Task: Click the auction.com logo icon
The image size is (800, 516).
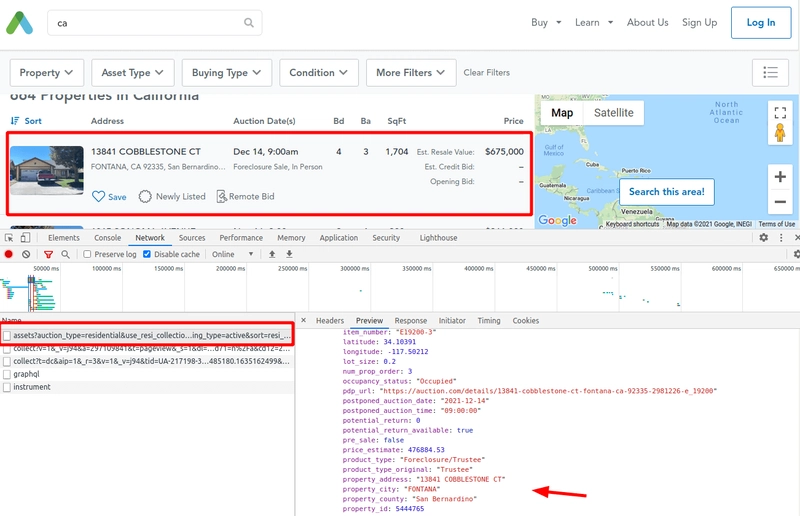Action: (x=19, y=23)
